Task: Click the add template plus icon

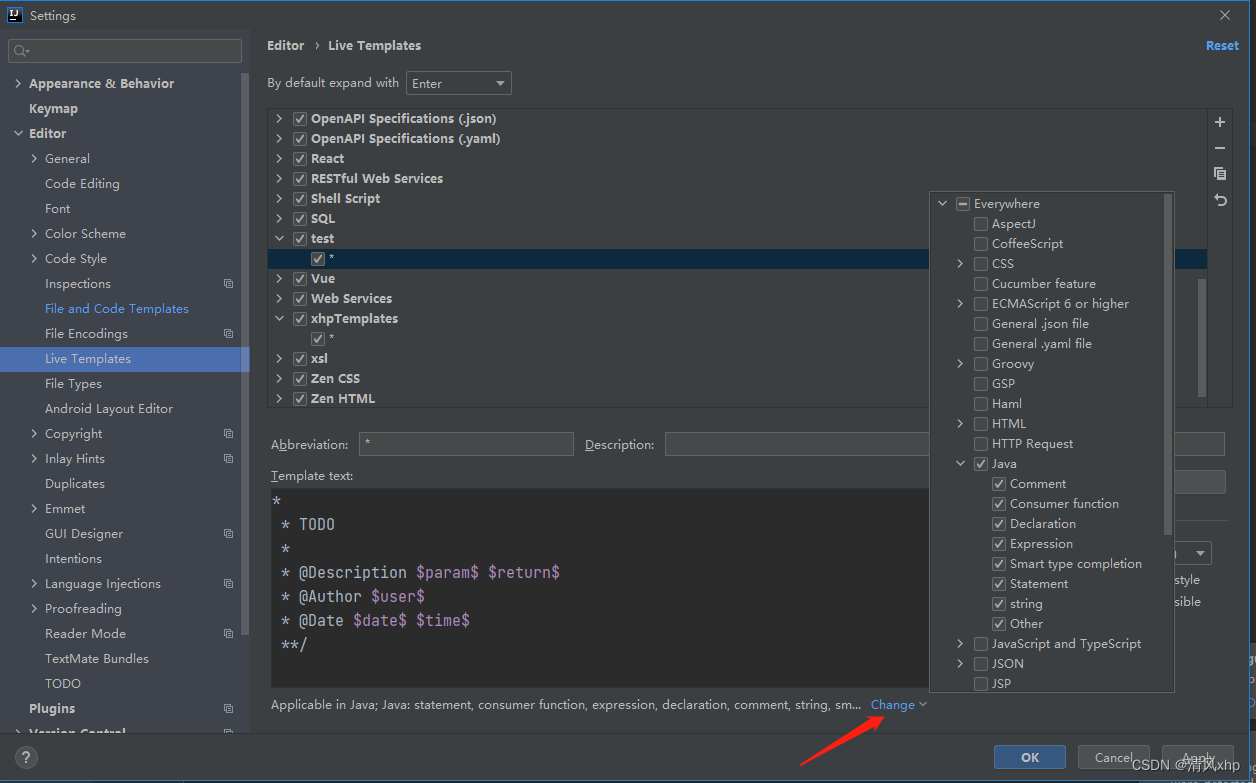Action: pos(1219,122)
